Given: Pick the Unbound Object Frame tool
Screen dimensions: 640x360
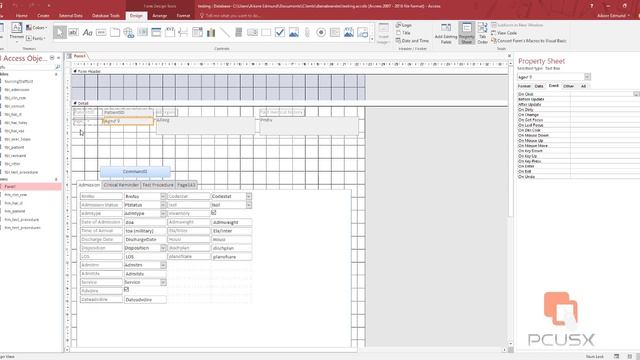Looking at the screenshot, I should (294, 32).
